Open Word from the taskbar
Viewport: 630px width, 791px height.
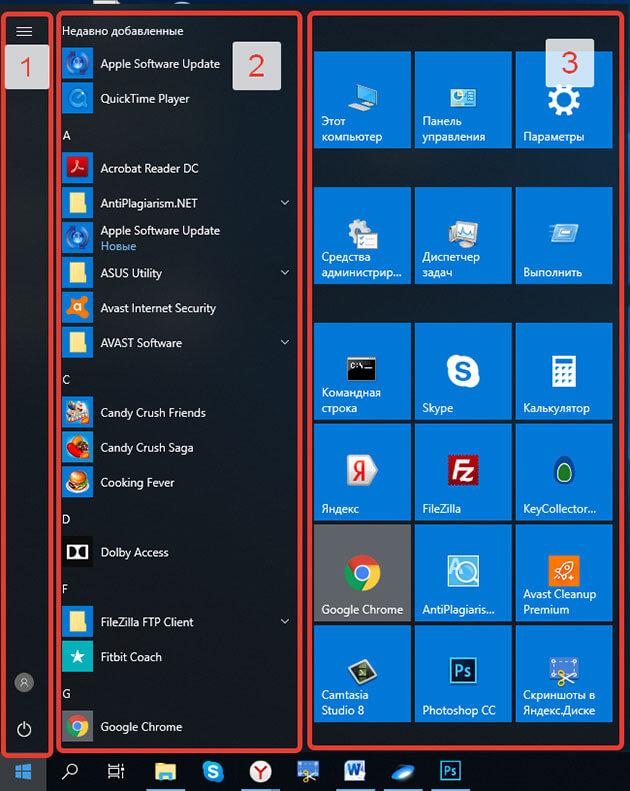[x=355, y=771]
